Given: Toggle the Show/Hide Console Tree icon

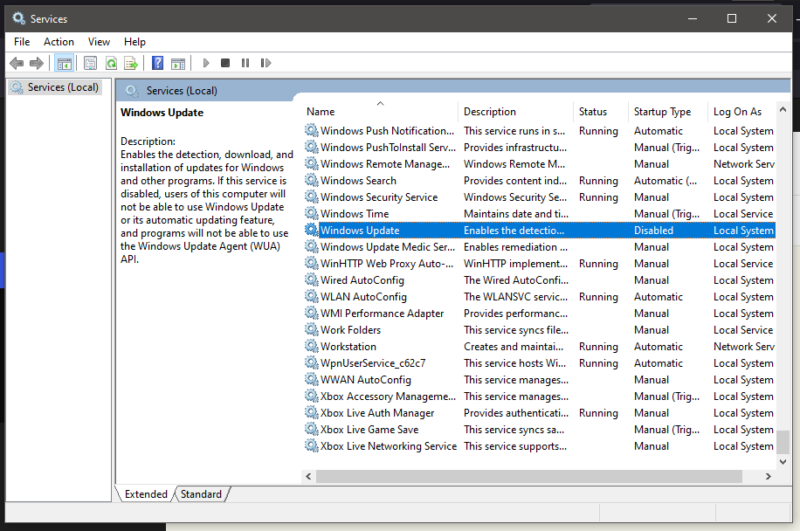Looking at the screenshot, I should [64, 63].
